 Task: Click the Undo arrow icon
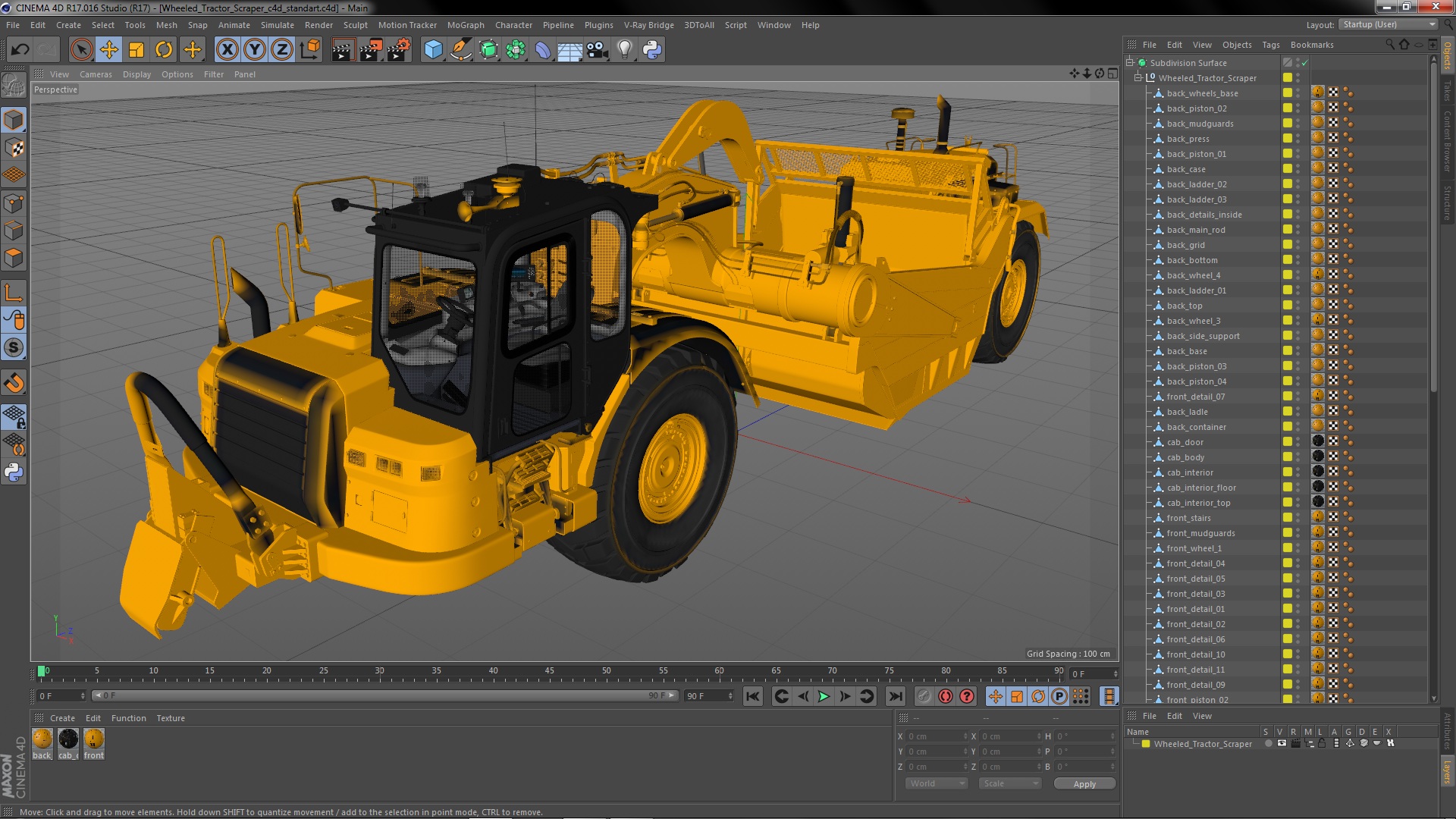20,50
